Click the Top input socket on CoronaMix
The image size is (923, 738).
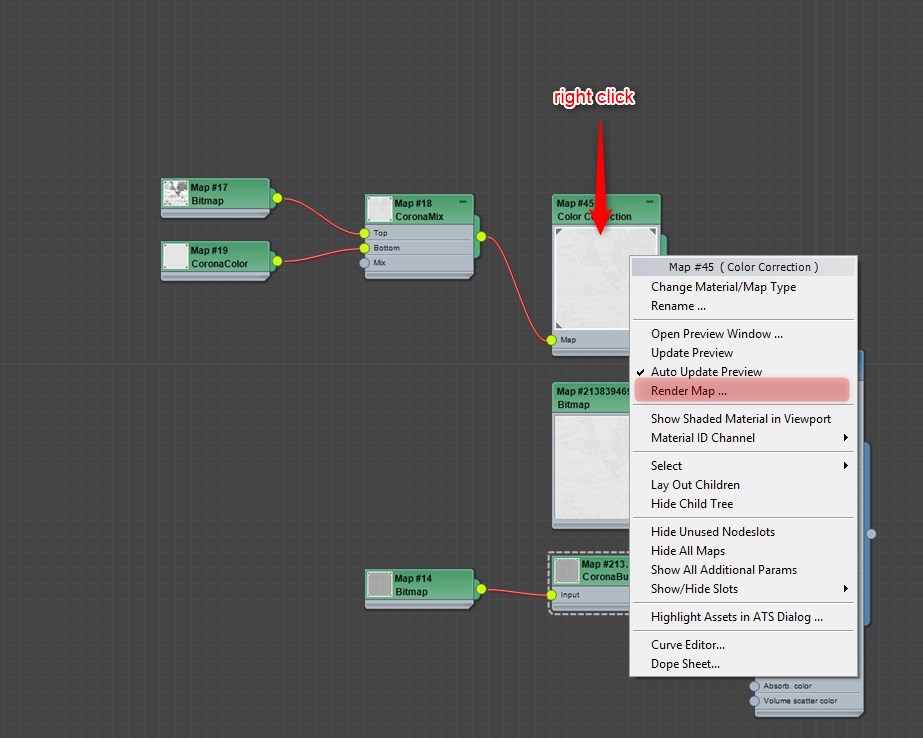364,233
